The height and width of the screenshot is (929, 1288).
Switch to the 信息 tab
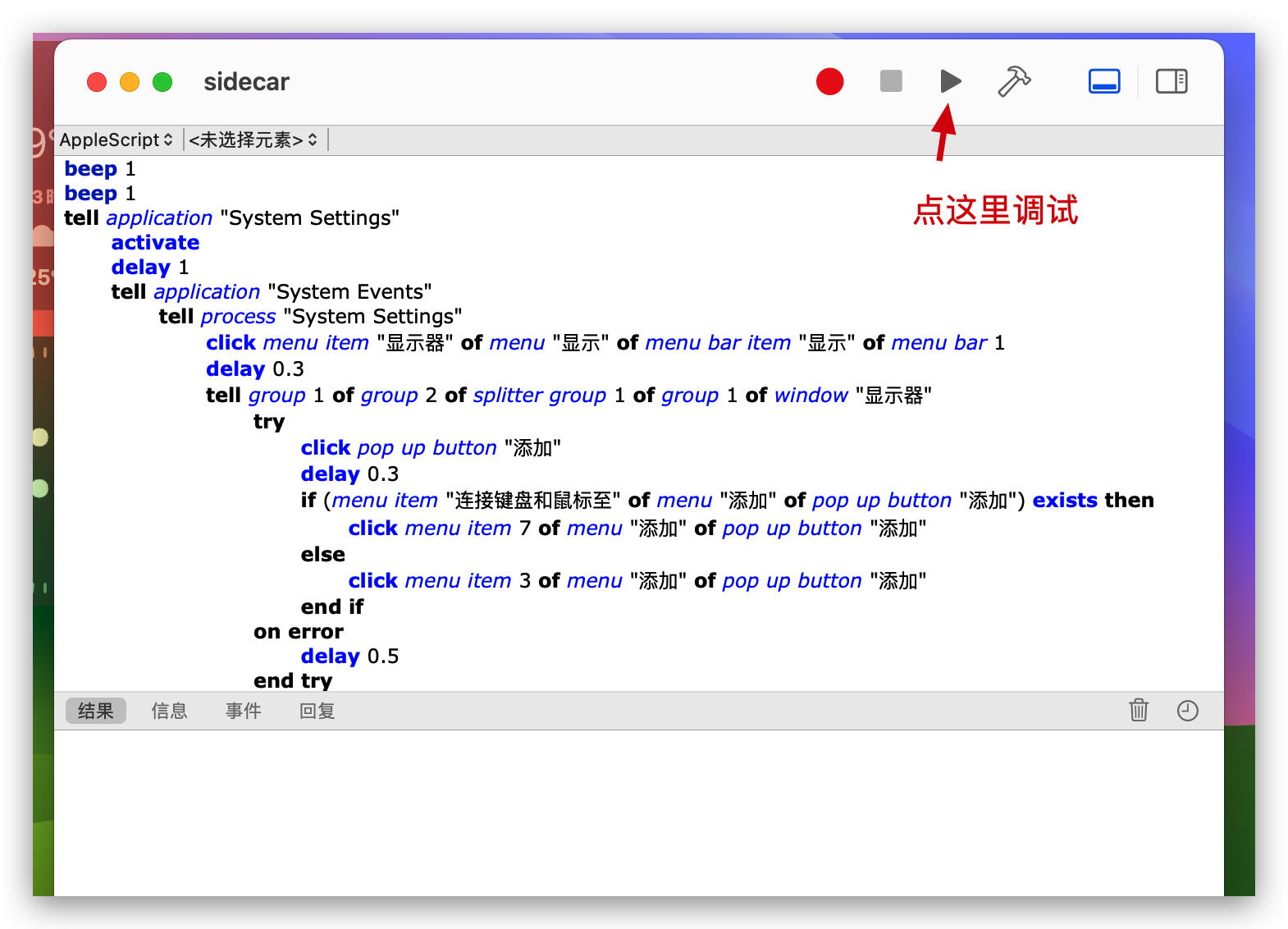170,711
